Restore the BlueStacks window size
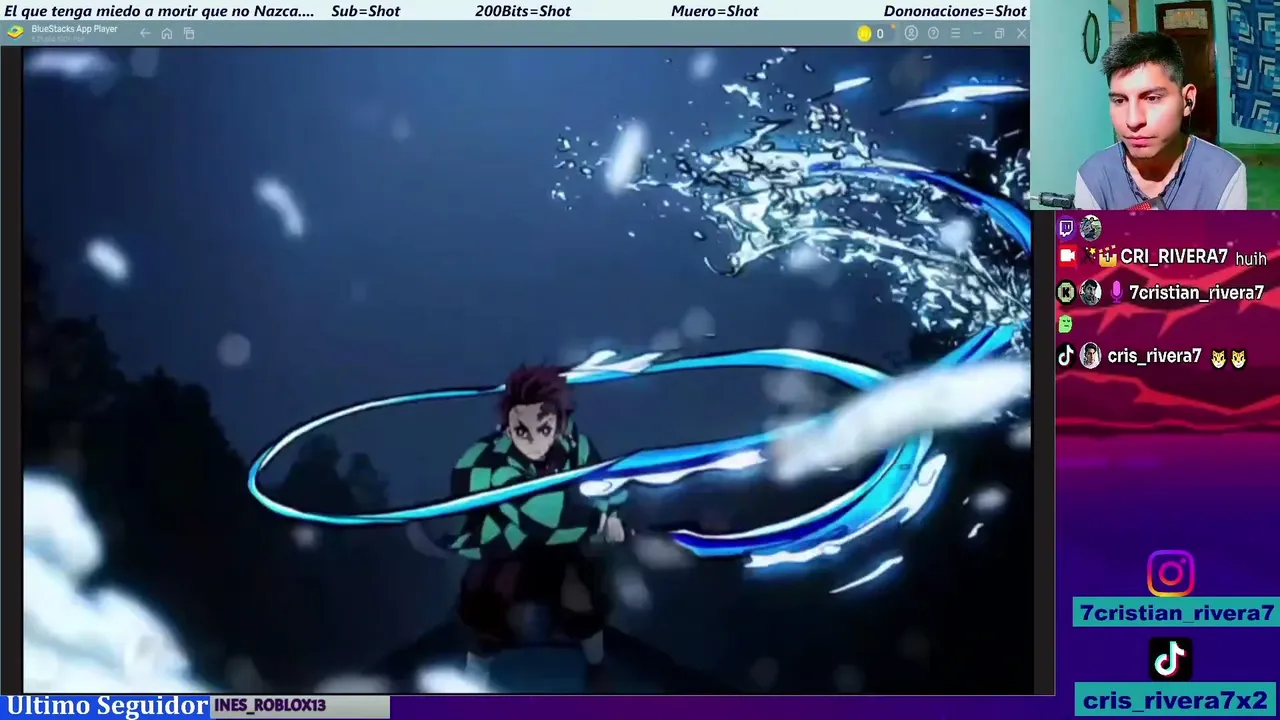Viewport: 1280px width, 720px height. click(x=999, y=33)
